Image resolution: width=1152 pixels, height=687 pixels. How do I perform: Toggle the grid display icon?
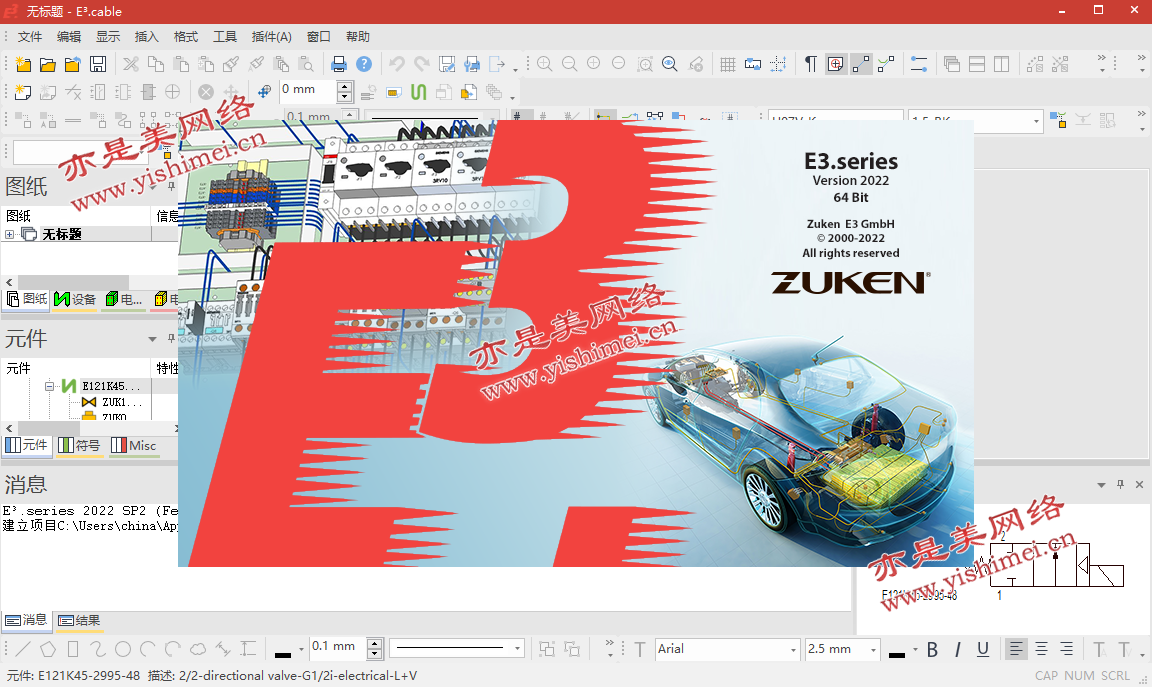point(727,65)
